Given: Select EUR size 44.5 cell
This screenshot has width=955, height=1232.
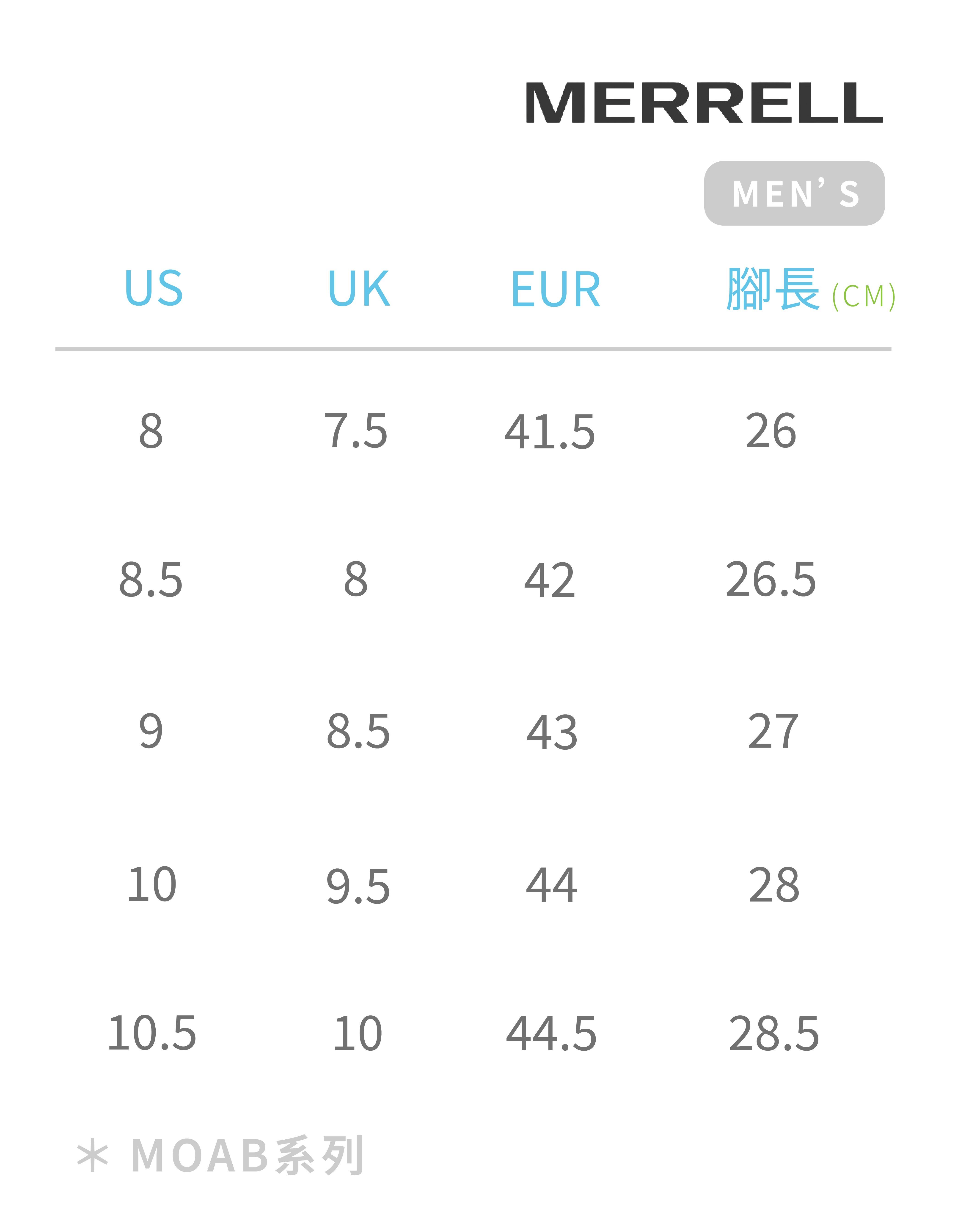Looking at the screenshot, I should point(551,1034).
